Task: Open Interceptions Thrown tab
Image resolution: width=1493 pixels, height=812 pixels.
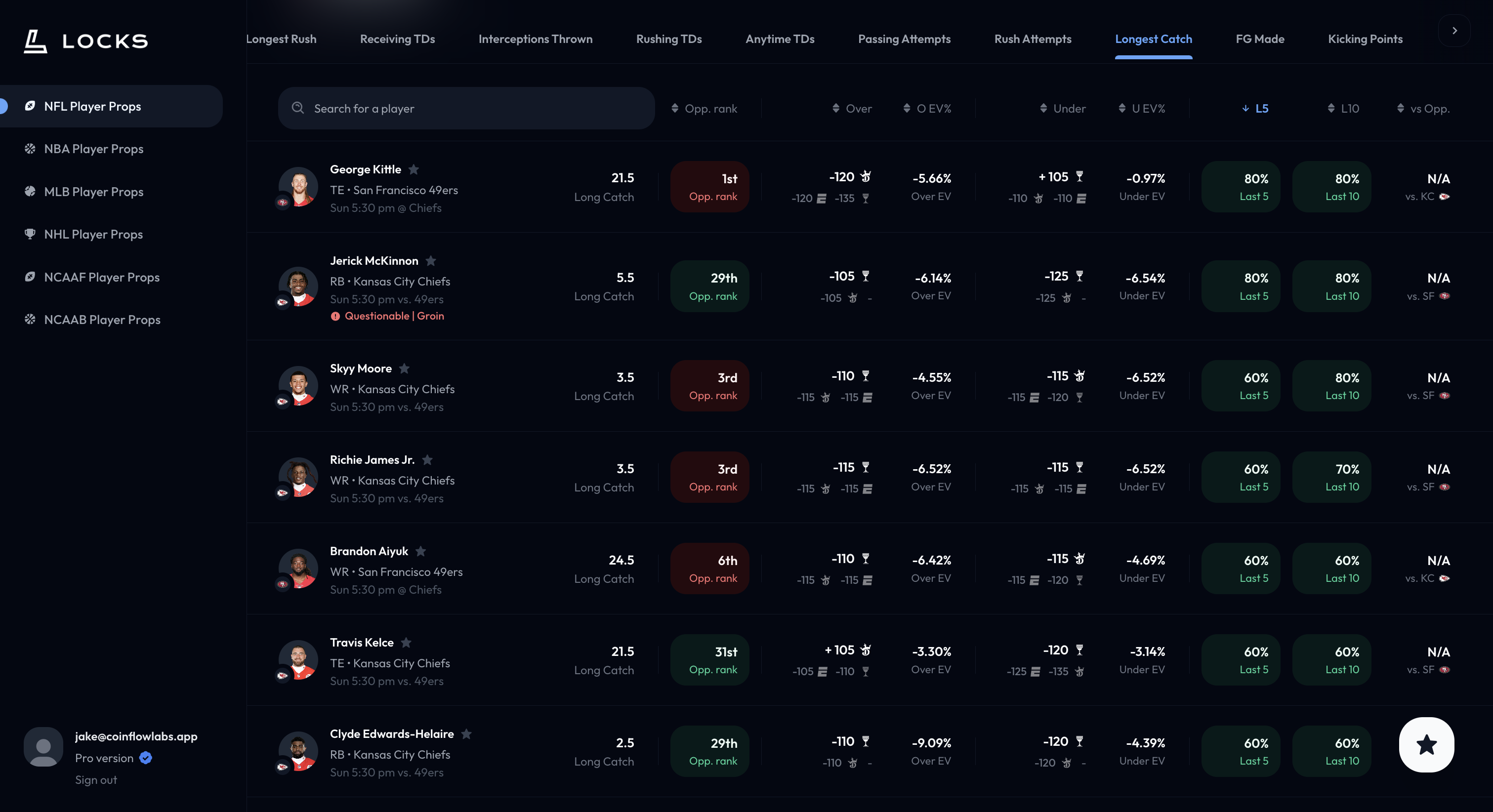Action: click(x=536, y=39)
